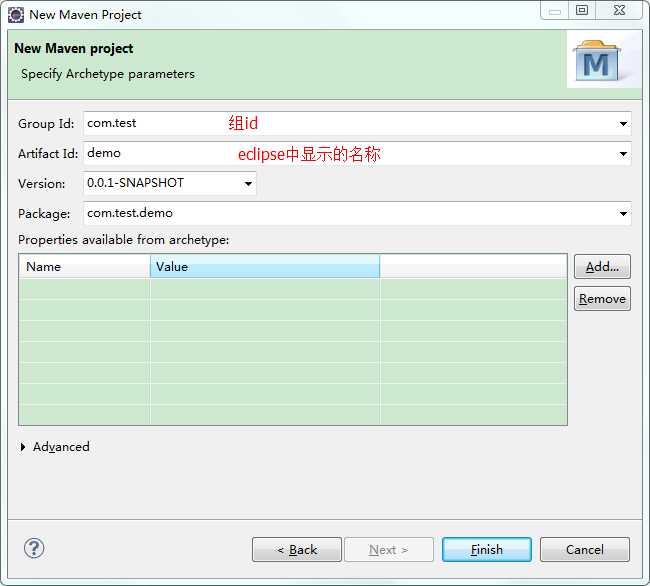Click the Maven M wizard banner icon
The image size is (650, 586).
[597, 61]
